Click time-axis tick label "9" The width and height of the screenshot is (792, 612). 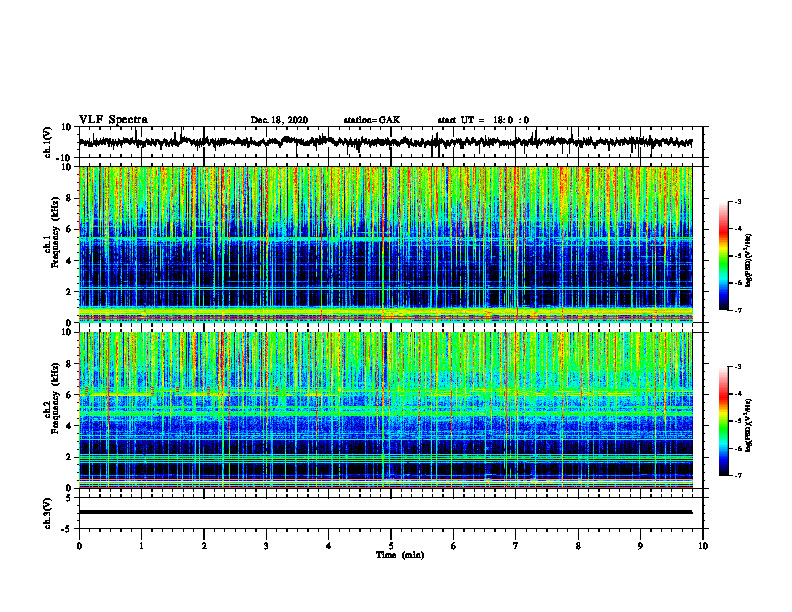point(640,546)
